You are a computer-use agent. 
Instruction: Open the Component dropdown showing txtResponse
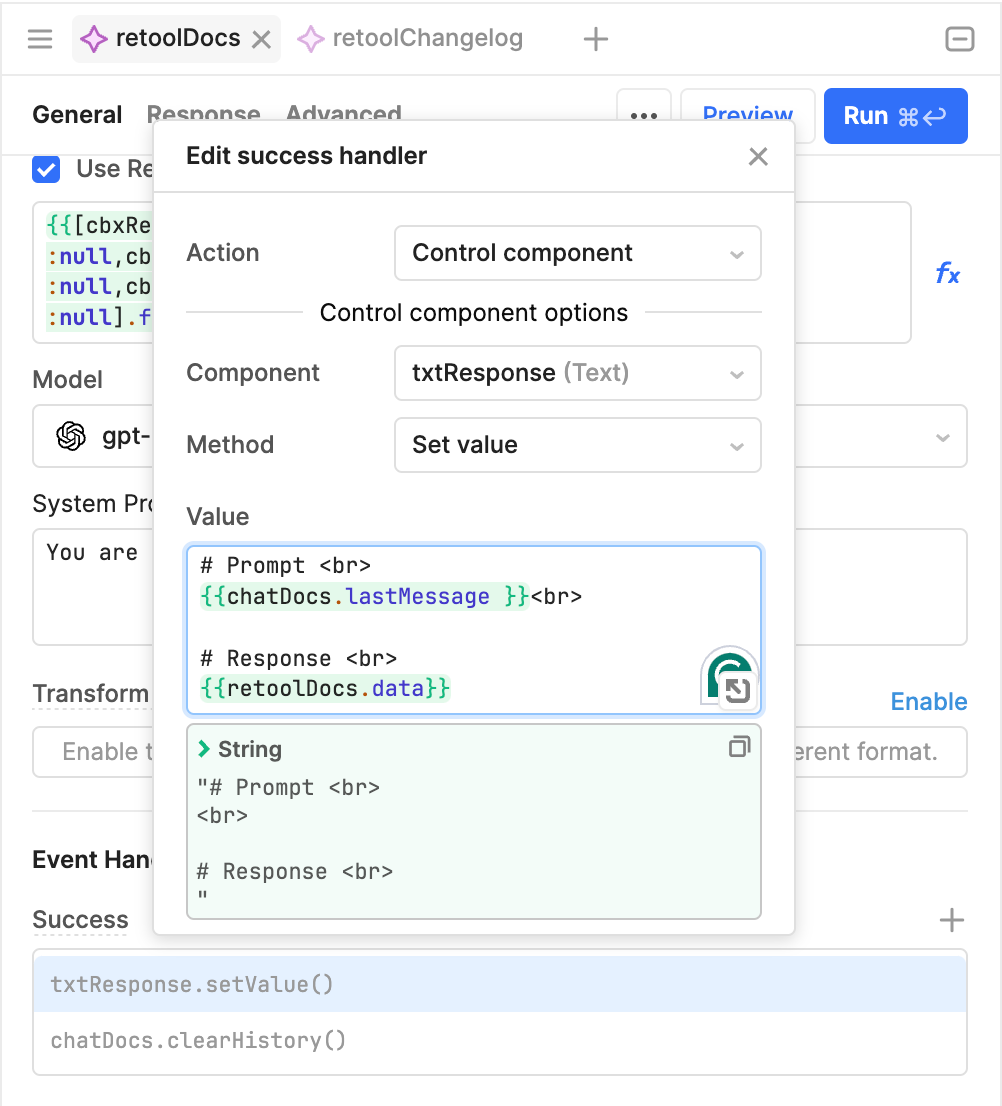coord(578,373)
